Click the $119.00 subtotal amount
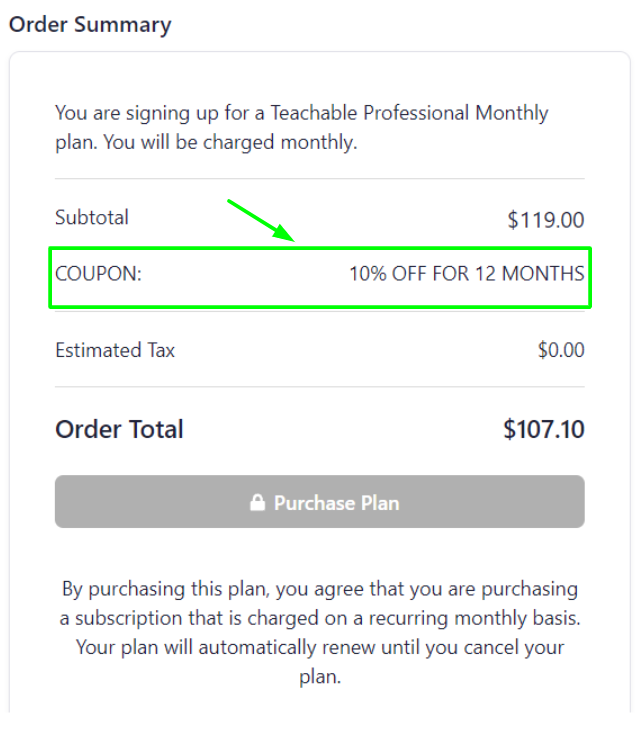This screenshot has width=638, height=735. [x=546, y=220]
